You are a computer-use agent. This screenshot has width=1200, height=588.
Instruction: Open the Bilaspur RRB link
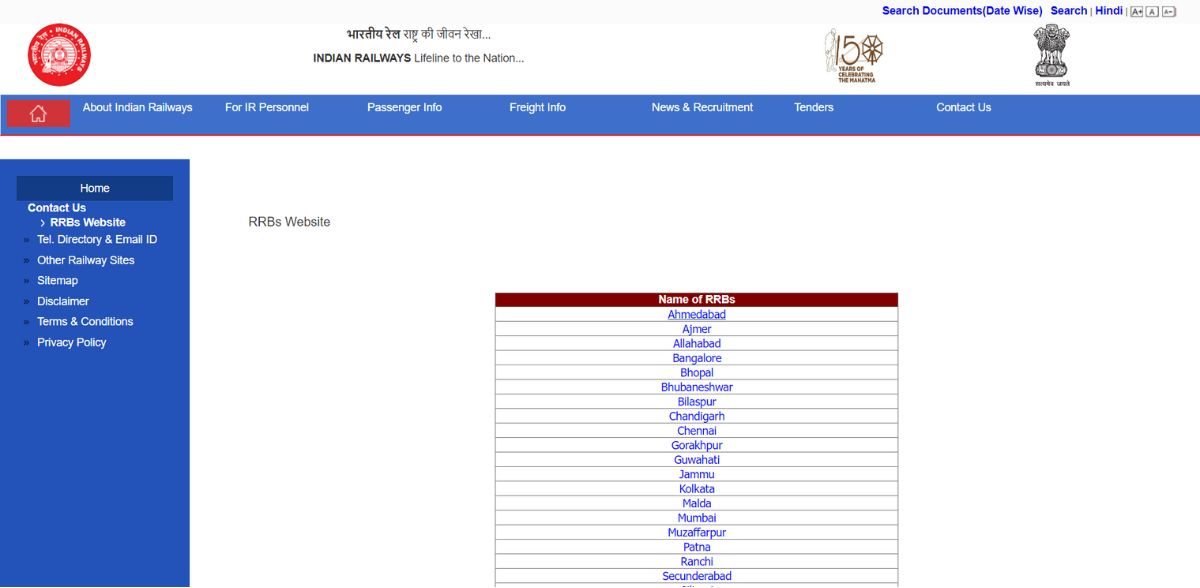[697, 402]
